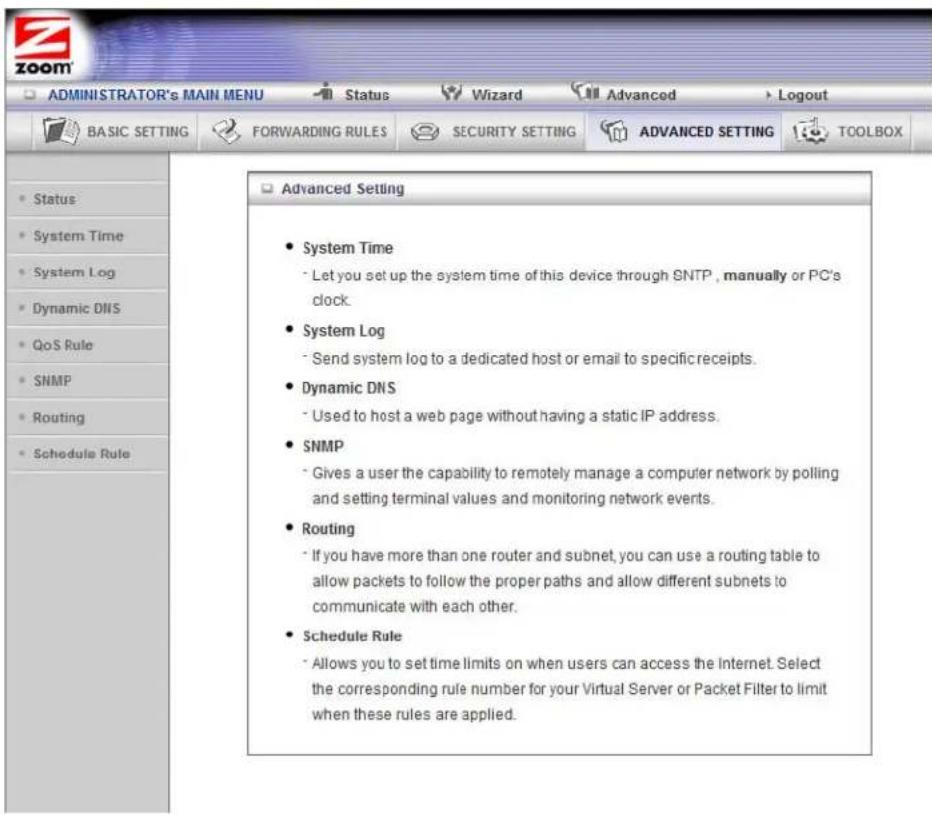Click the Basic Setting book icon
Viewport: 932px width, 815px height.
[x=61, y=131]
